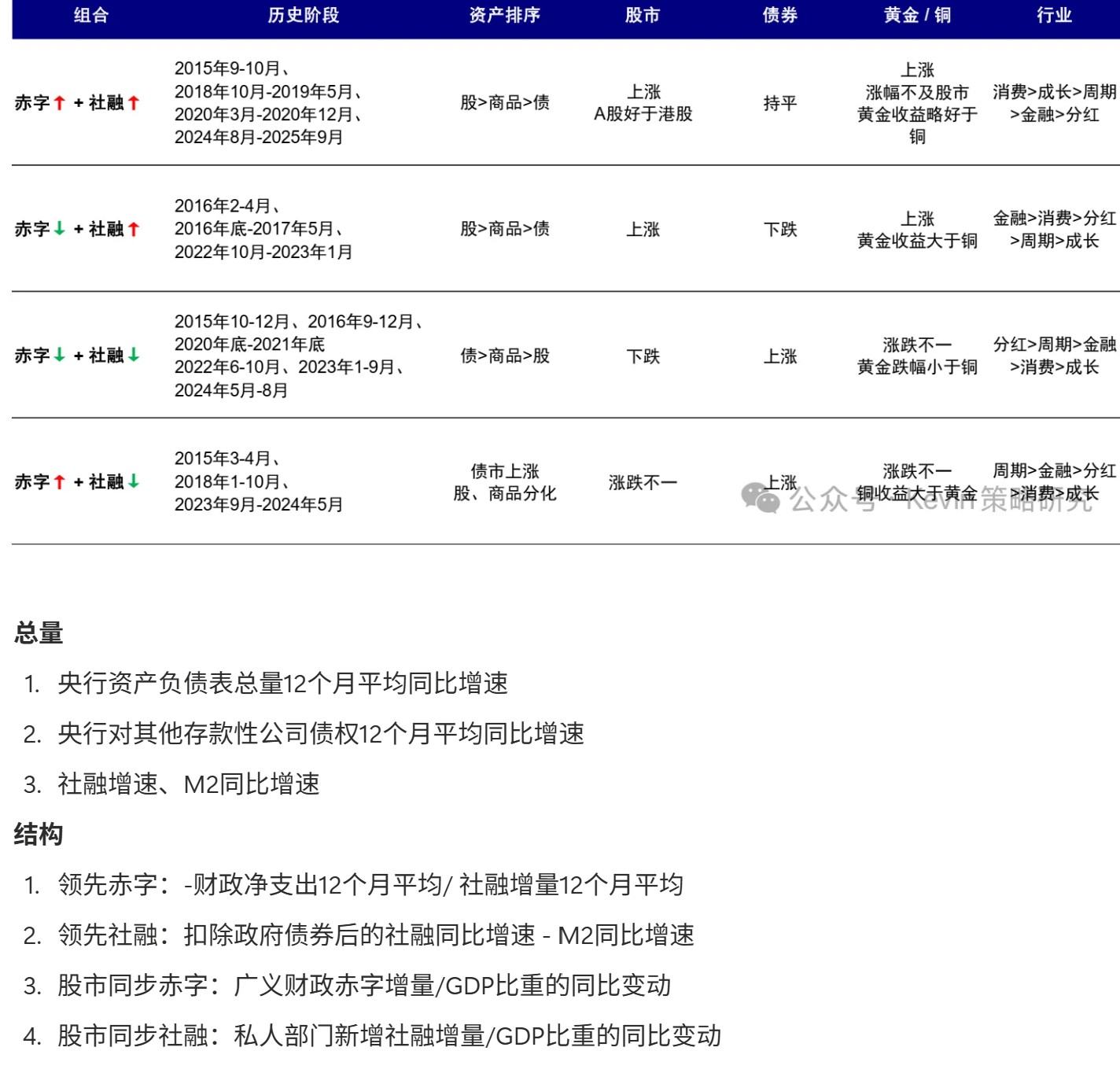The width and height of the screenshot is (1120, 1073).
Task: Click the 领先赤字 list item
Action: click(x=370, y=884)
